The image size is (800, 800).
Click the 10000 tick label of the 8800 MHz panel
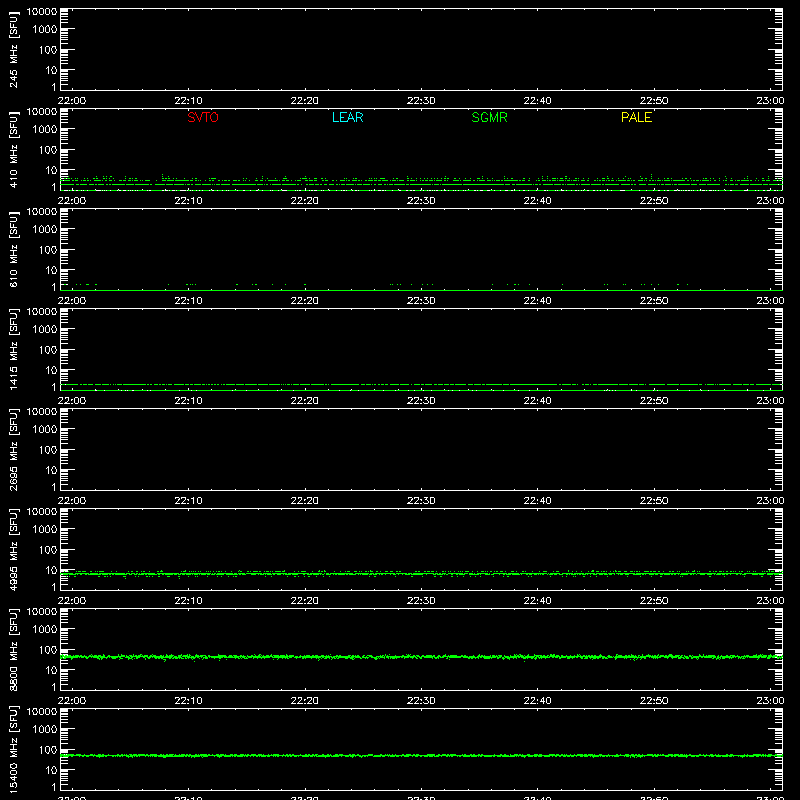coord(42,612)
